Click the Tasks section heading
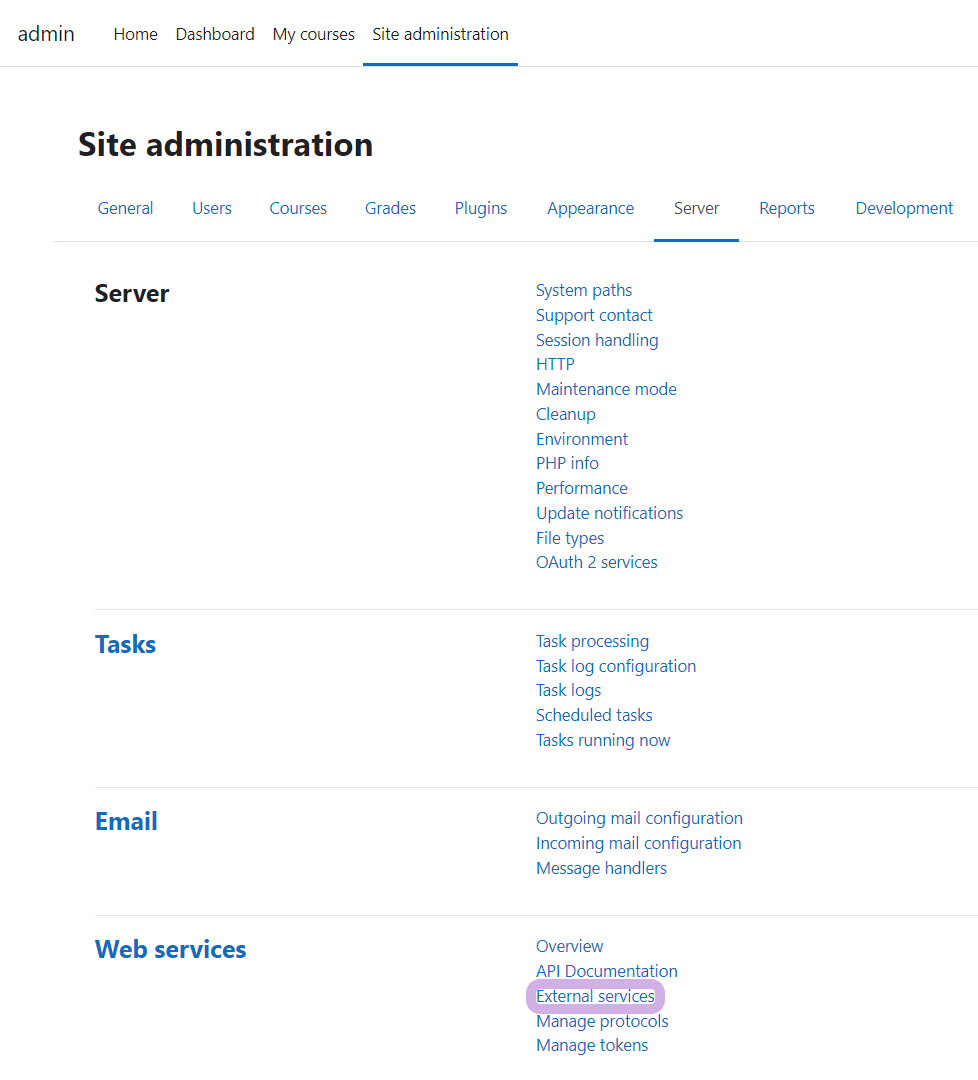Viewport: 978px width, 1080px height. coord(125,644)
